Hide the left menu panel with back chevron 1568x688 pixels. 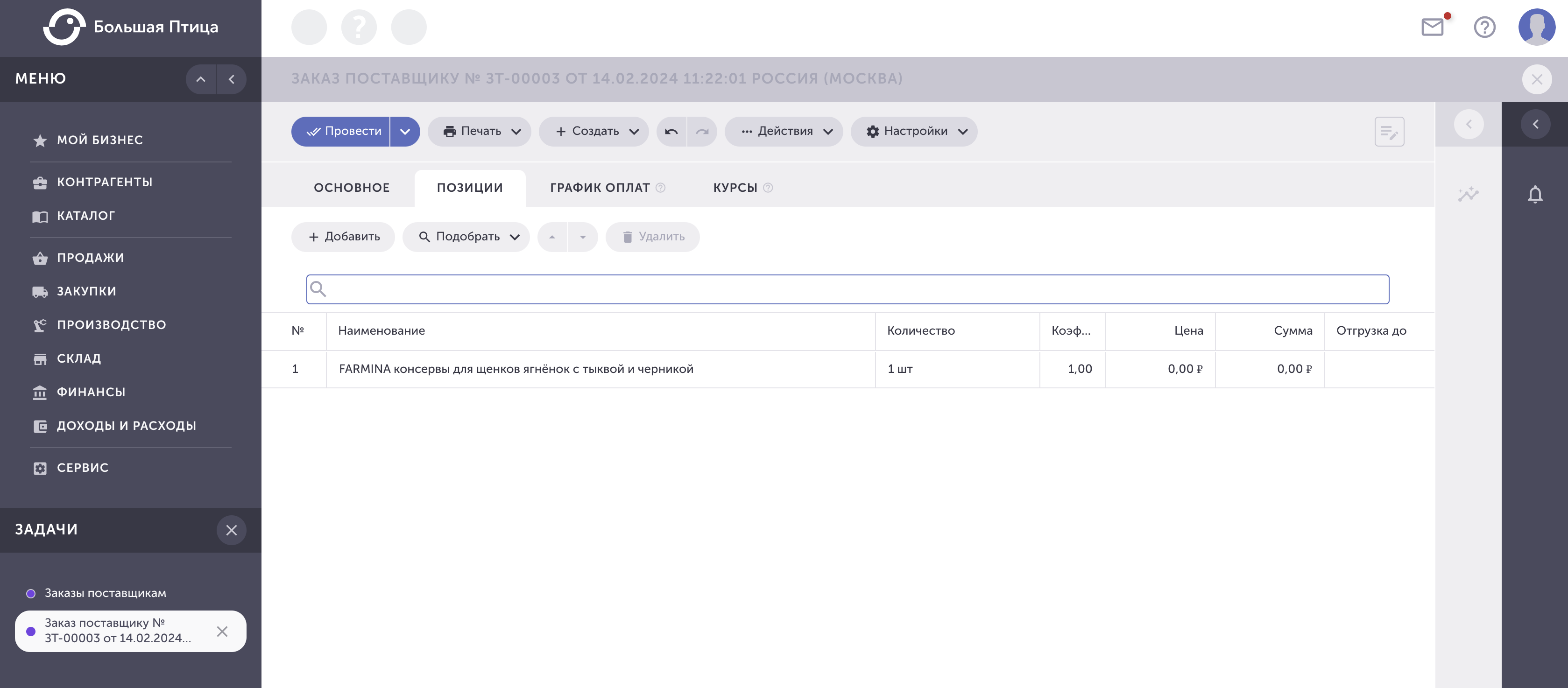pyautogui.click(x=231, y=79)
